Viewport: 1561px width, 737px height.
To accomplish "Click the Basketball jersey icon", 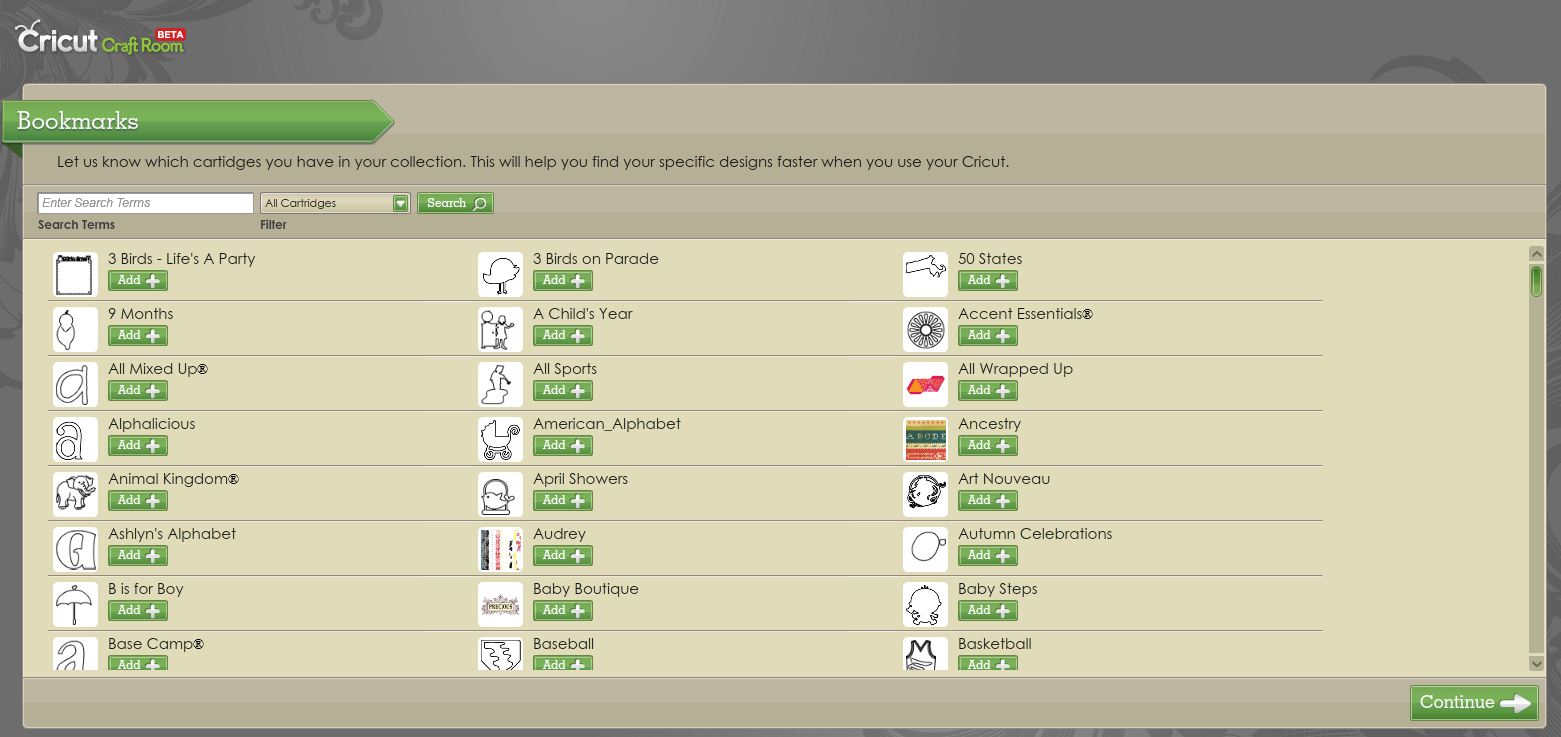I will coord(925,654).
